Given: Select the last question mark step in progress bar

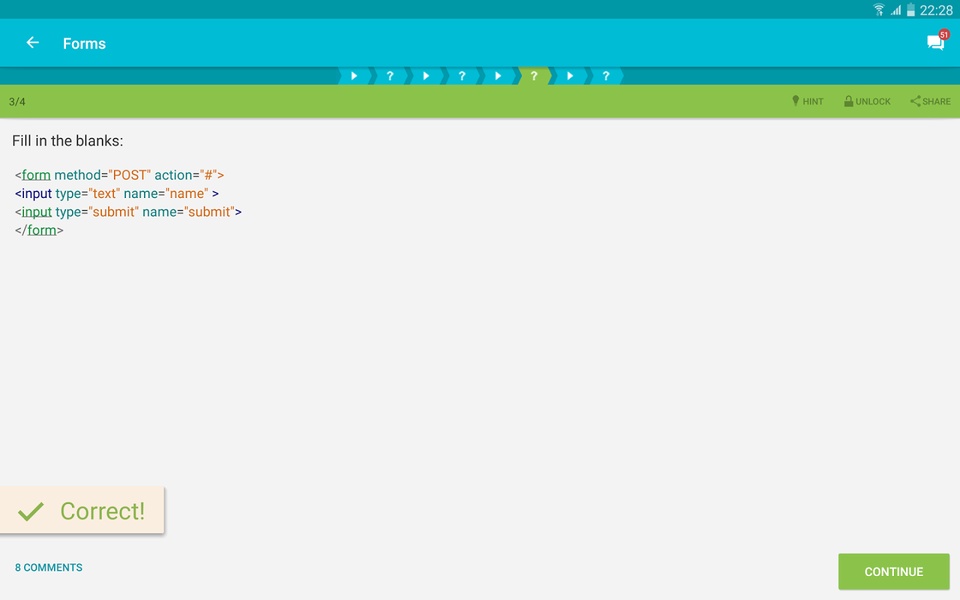Looking at the screenshot, I should tap(606, 76).
